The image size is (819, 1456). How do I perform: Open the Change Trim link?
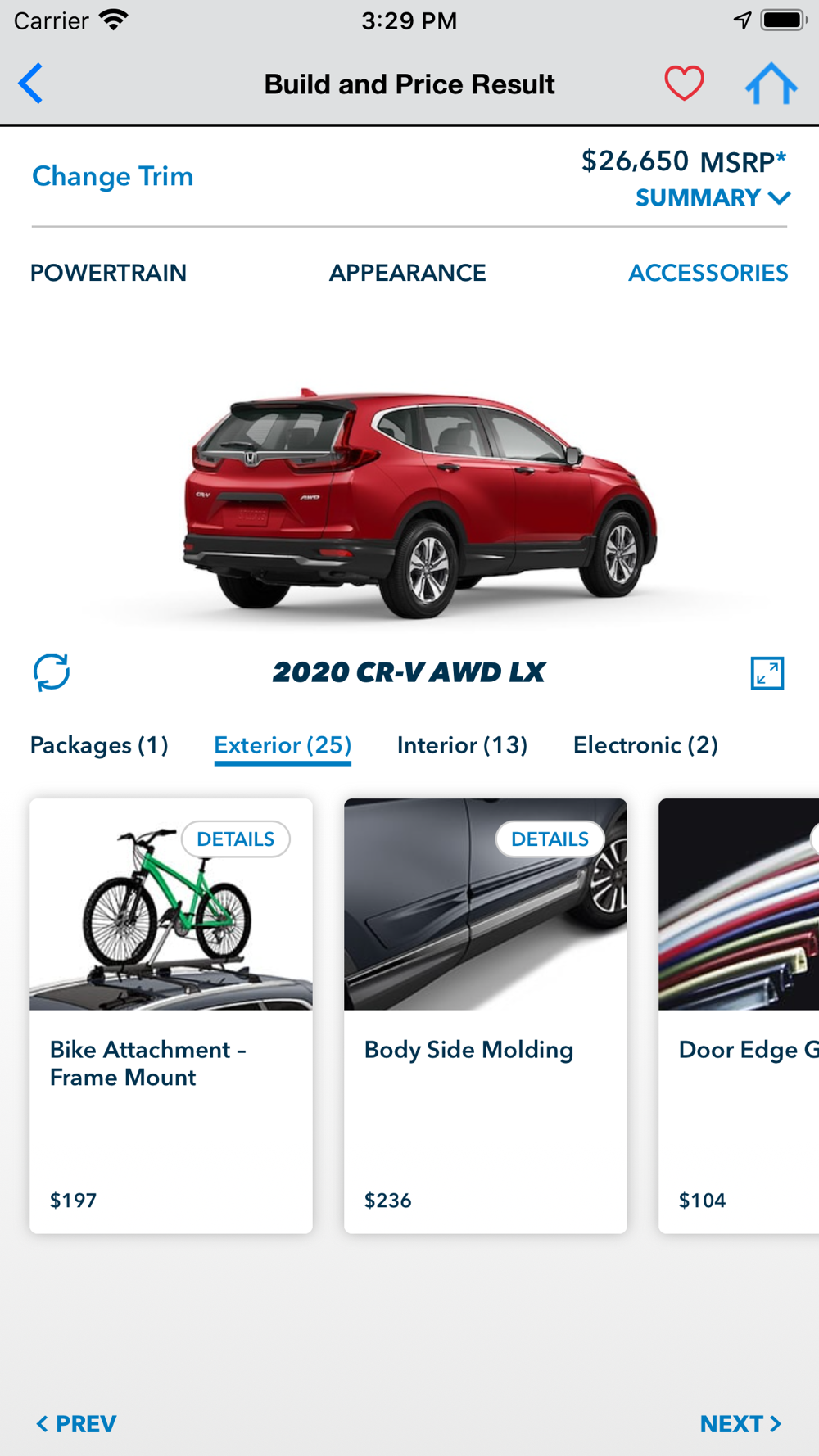tap(113, 176)
